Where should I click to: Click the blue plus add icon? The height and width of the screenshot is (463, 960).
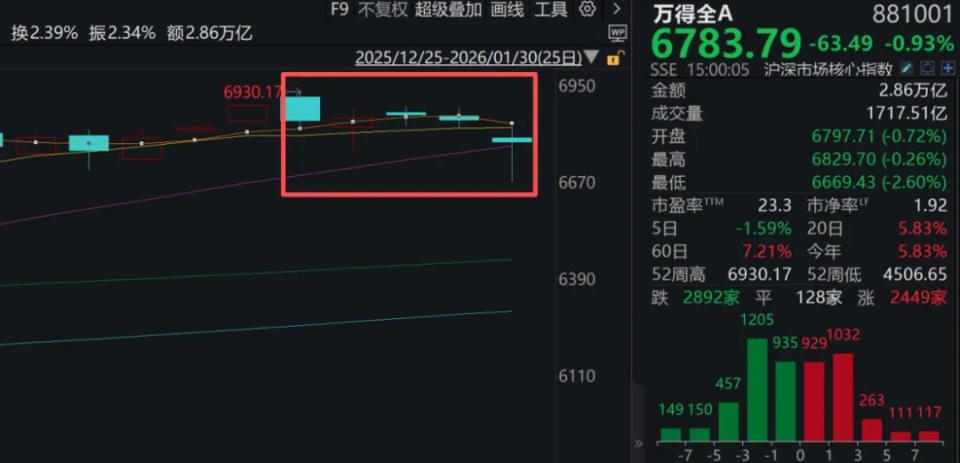(948, 69)
